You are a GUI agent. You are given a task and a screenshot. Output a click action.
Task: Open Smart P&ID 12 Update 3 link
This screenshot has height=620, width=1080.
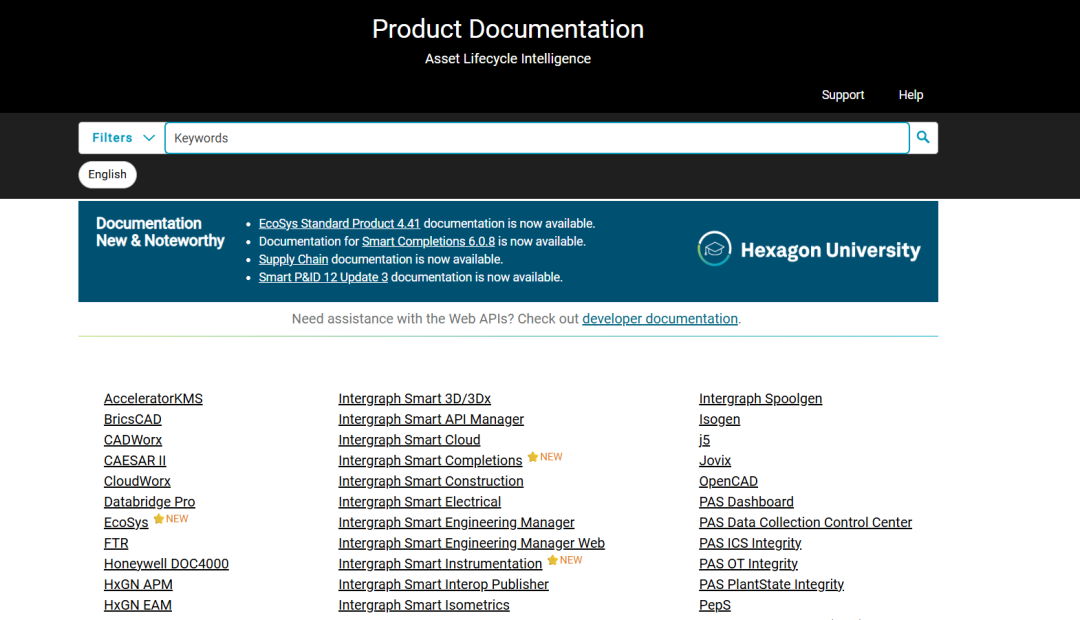323,277
